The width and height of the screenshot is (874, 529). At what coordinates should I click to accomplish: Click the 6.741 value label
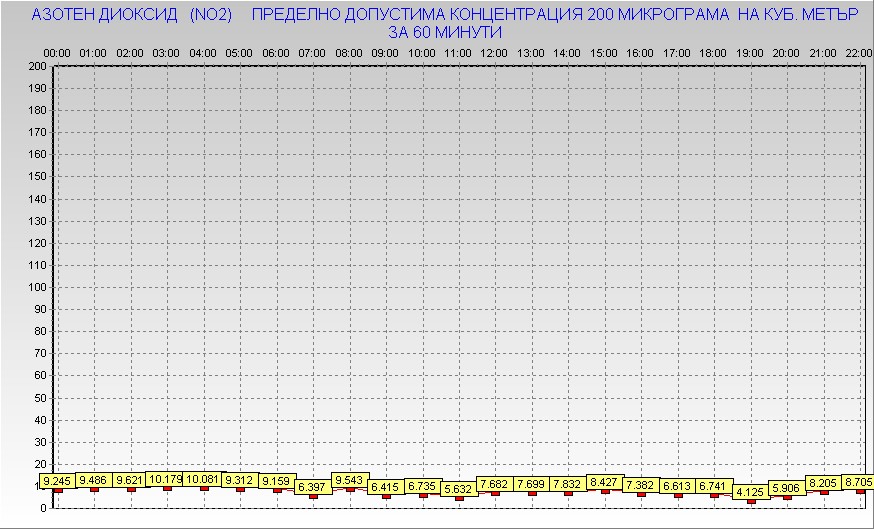click(714, 486)
